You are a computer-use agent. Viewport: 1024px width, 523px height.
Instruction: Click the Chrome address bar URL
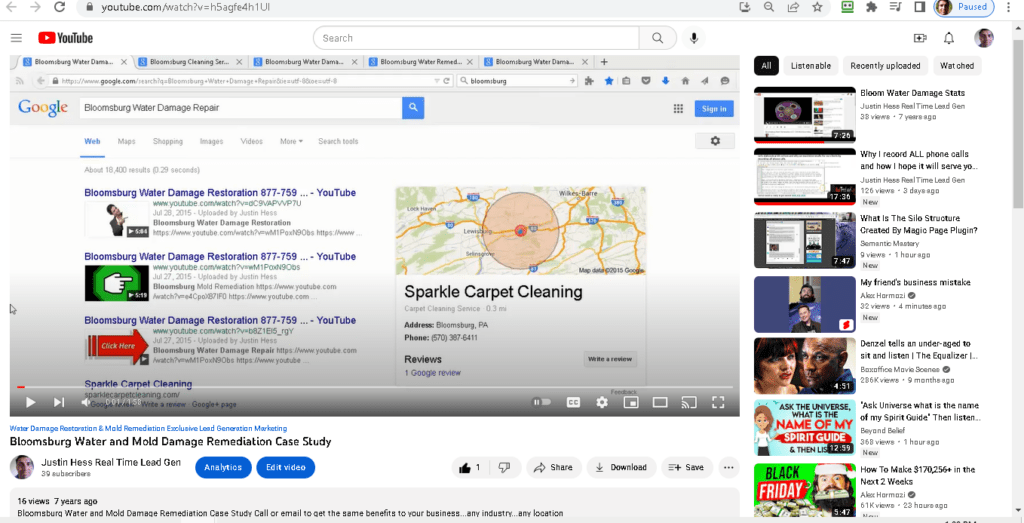click(187, 7)
